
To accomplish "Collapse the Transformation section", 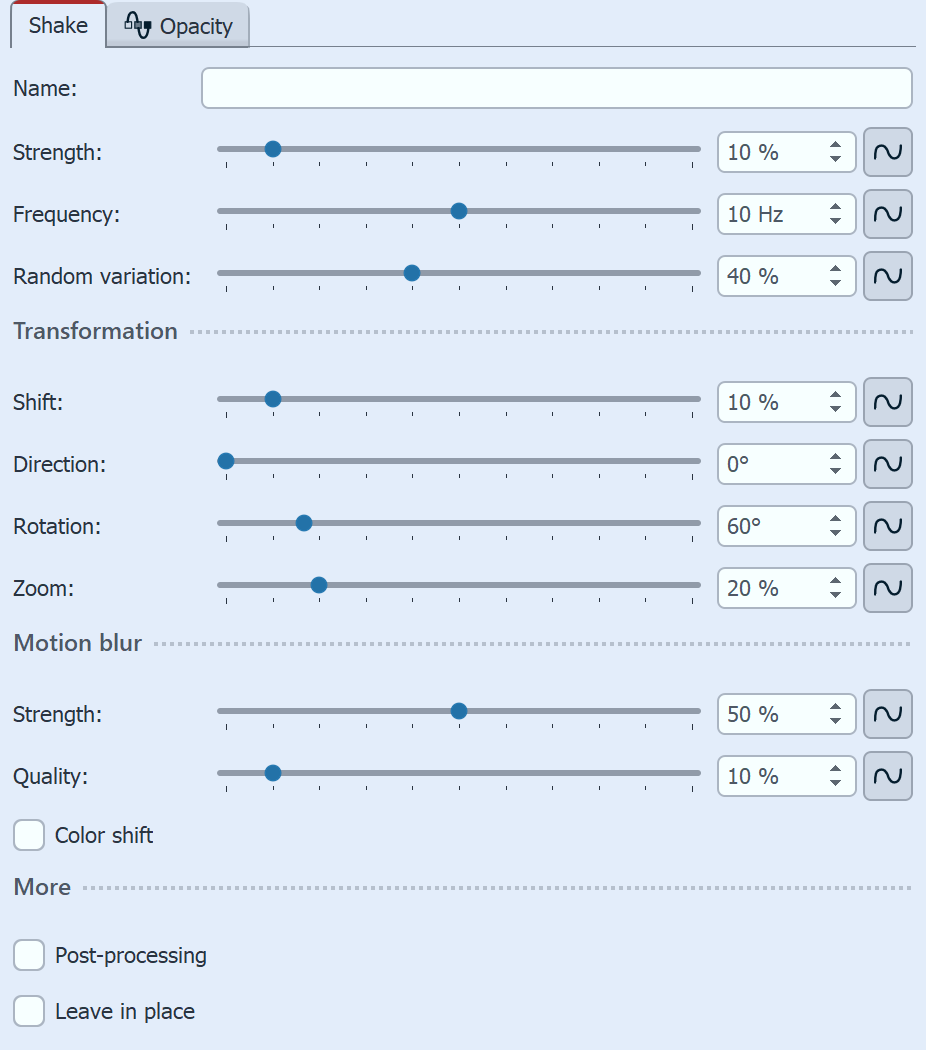I will point(95,331).
